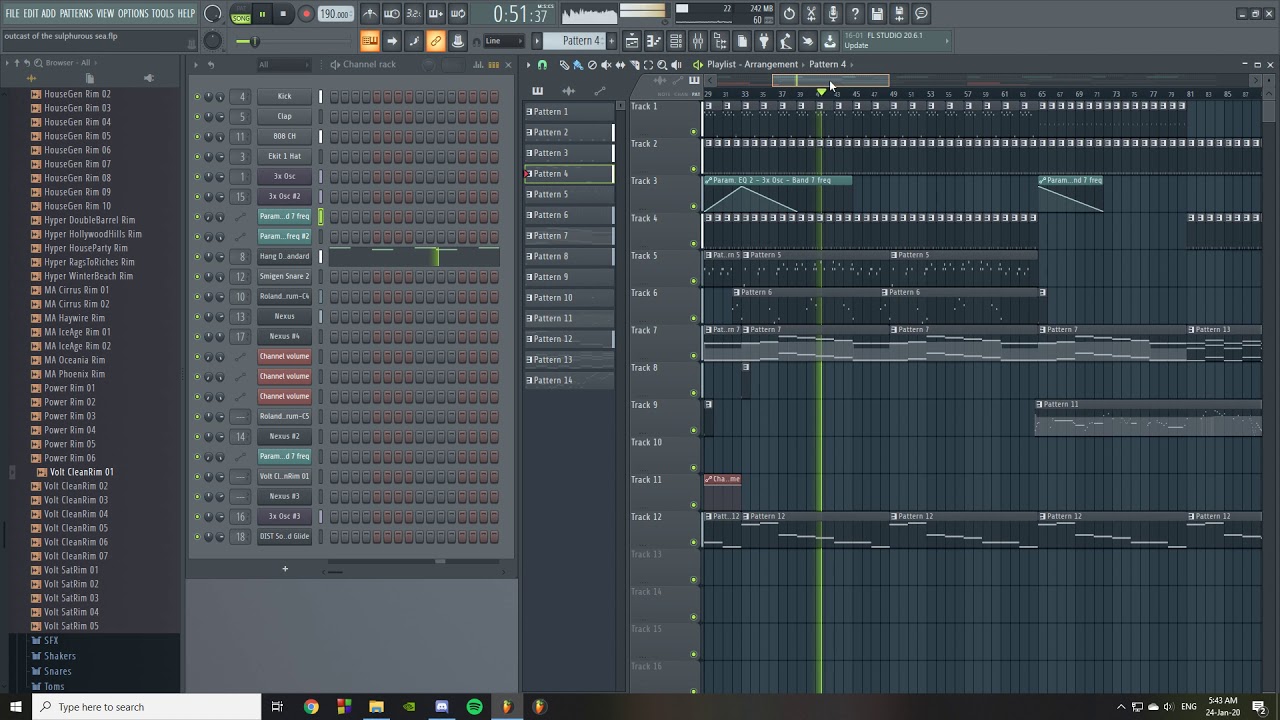Select Volt CleanRim 01 sample in browser
The width and height of the screenshot is (1280, 720).
coord(81,472)
